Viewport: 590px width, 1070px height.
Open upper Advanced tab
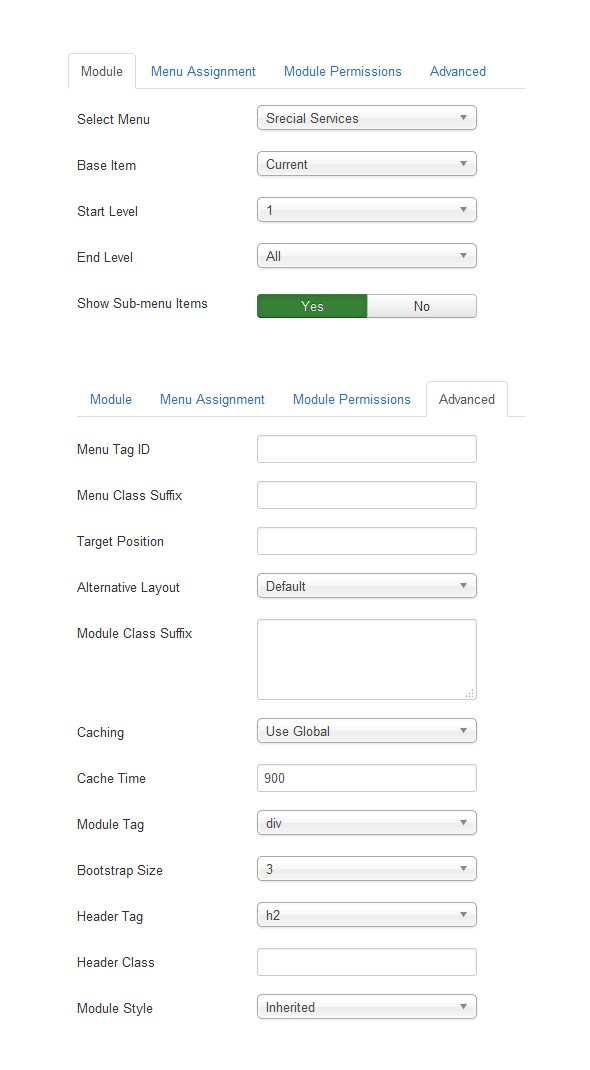(458, 72)
